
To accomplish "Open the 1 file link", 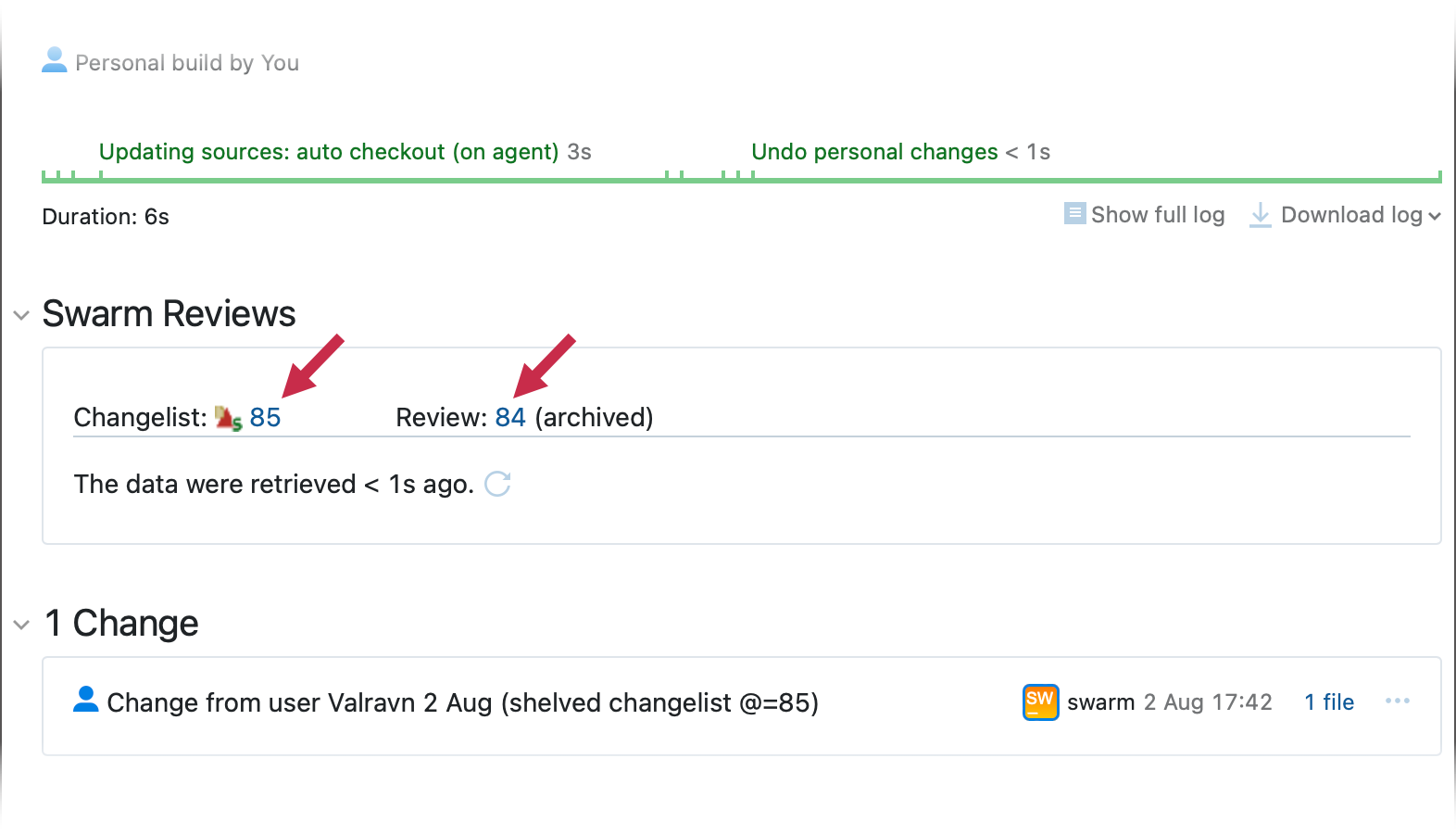I will point(1329,702).
